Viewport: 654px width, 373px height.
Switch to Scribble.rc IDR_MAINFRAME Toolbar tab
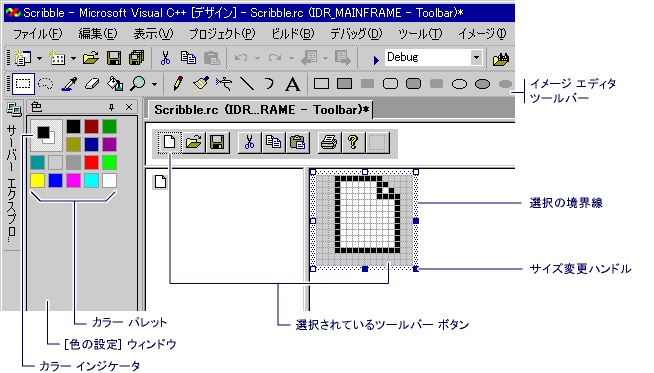[x=261, y=110]
